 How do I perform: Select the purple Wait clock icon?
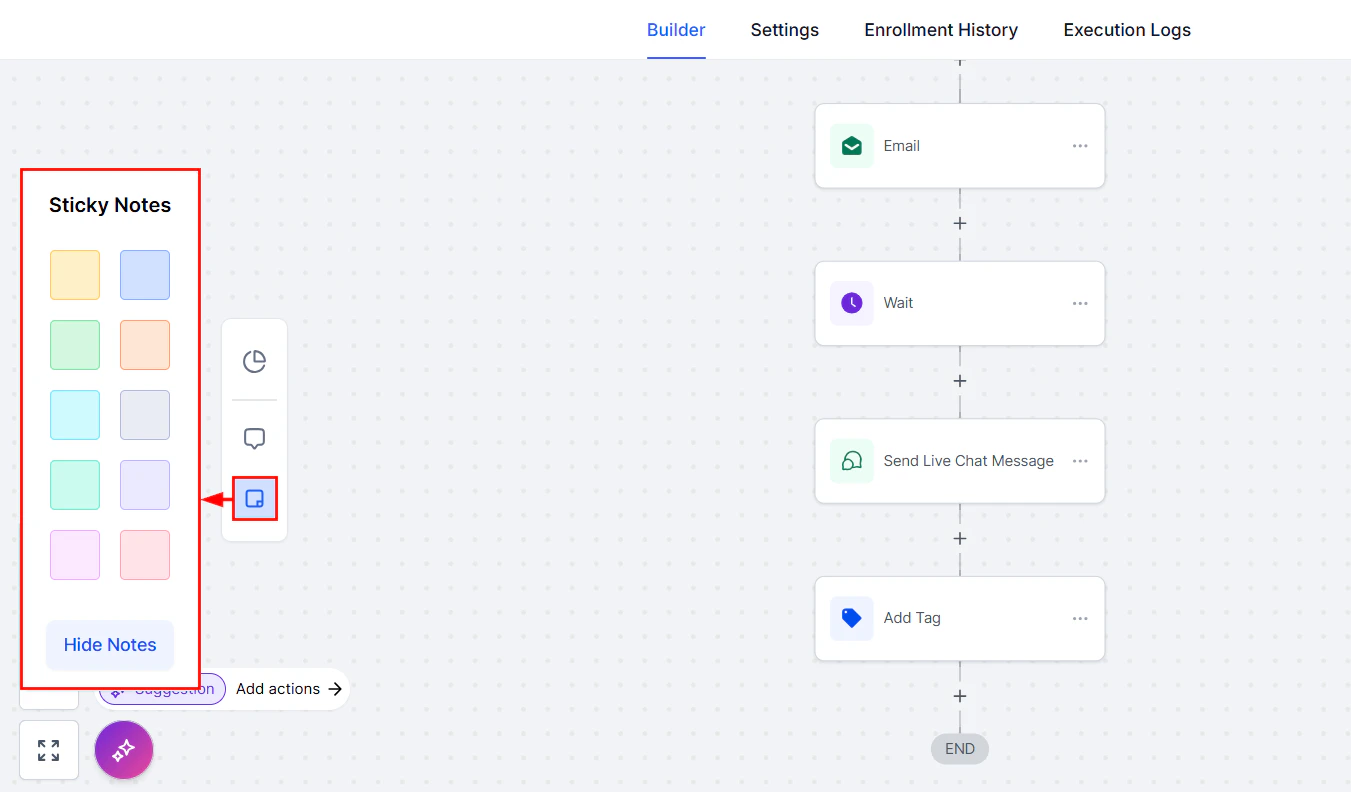click(851, 303)
